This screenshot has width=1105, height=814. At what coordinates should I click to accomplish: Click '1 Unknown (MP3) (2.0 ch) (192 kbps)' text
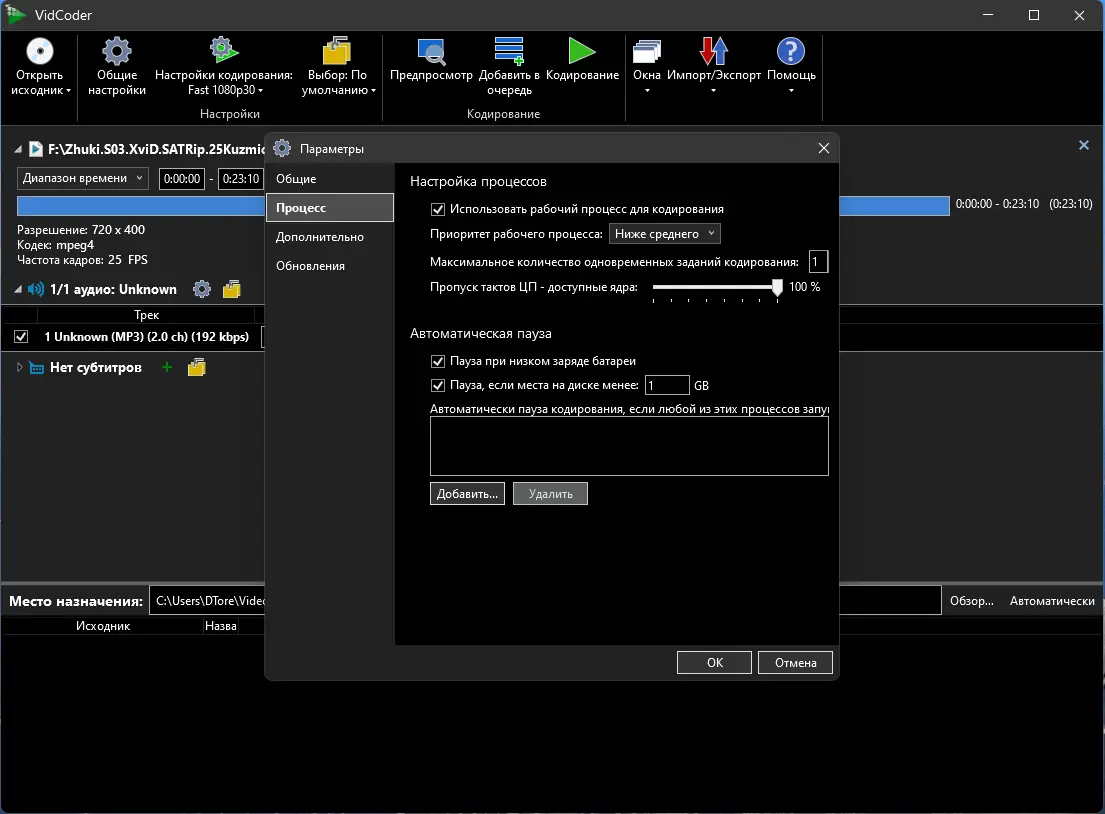pyautogui.click(x=147, y=337)
